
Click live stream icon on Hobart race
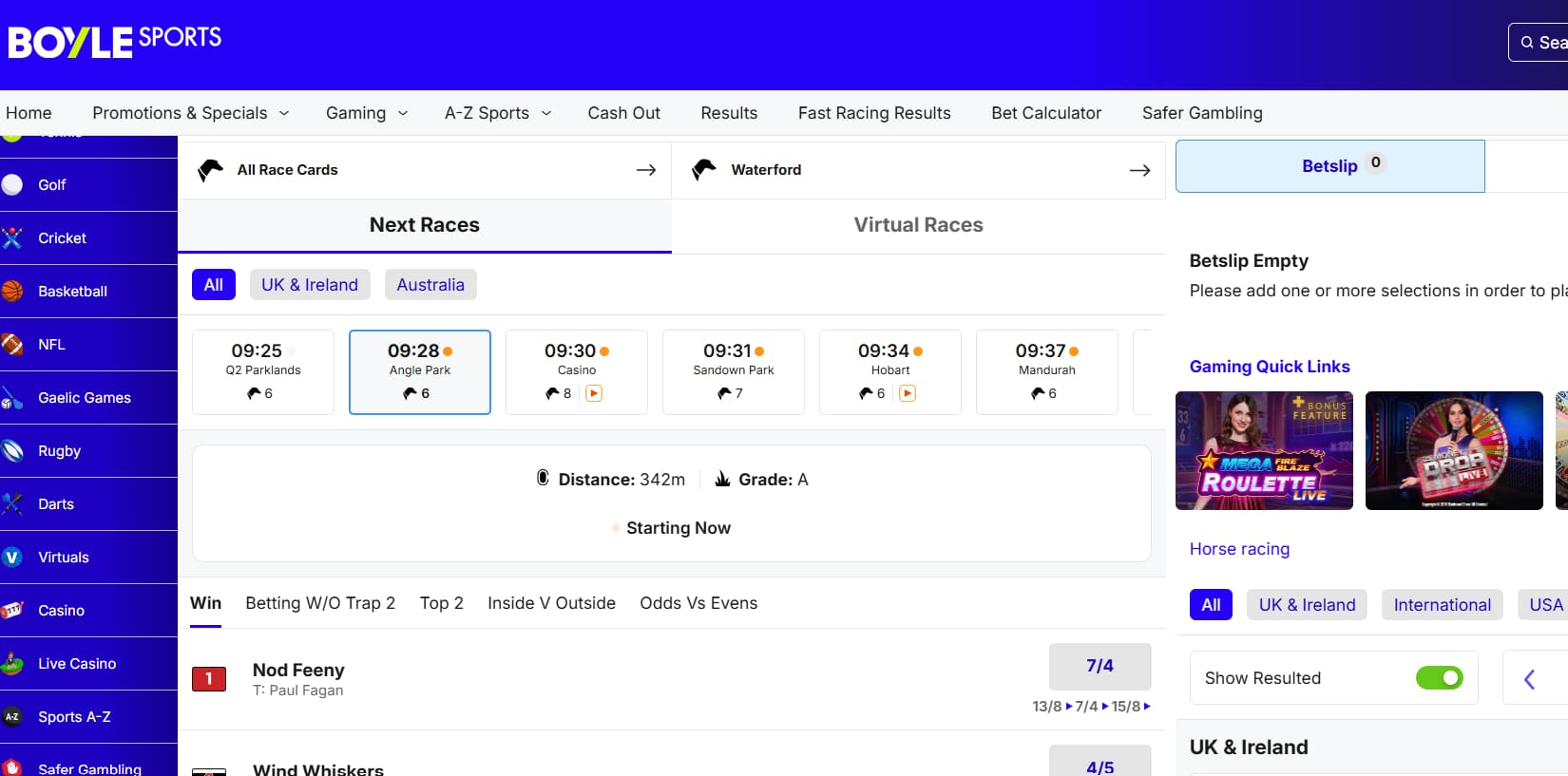point(908,393)
